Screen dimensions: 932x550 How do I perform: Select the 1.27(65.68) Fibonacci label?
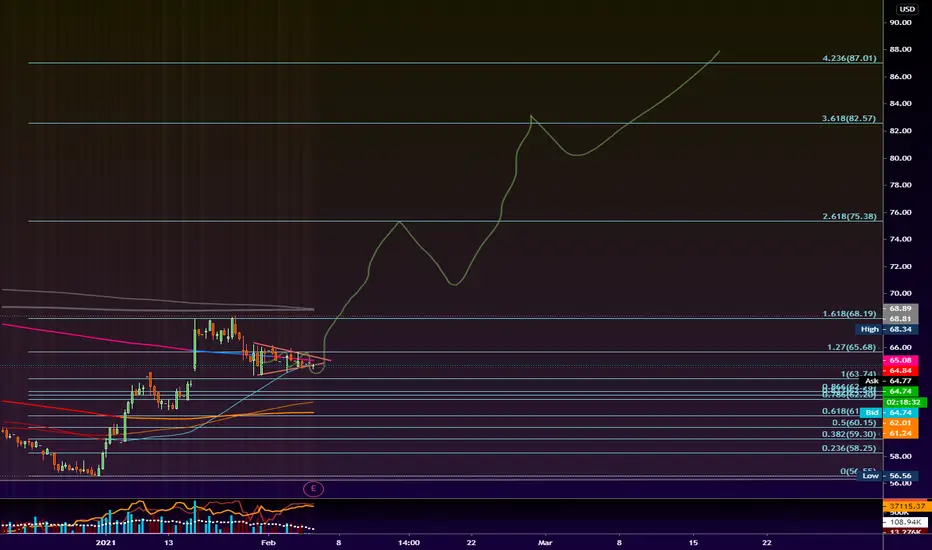[851, 347]
